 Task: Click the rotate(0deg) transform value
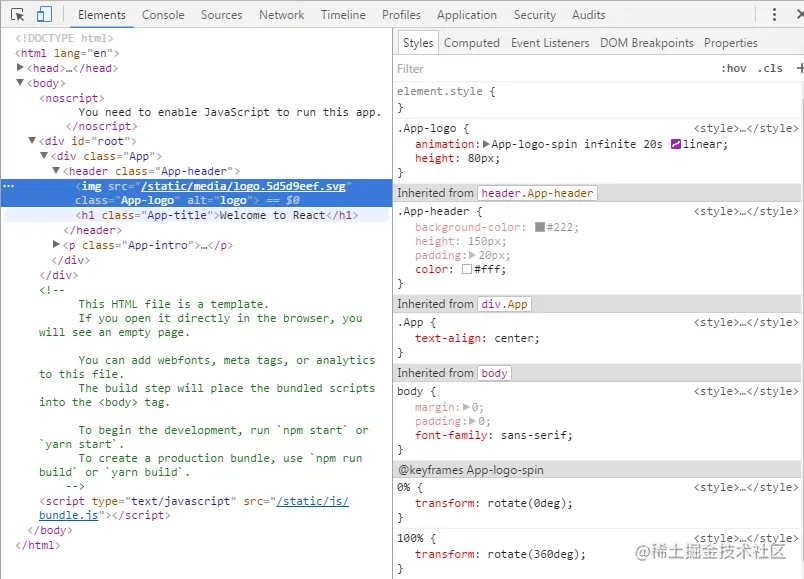[527, 504]
